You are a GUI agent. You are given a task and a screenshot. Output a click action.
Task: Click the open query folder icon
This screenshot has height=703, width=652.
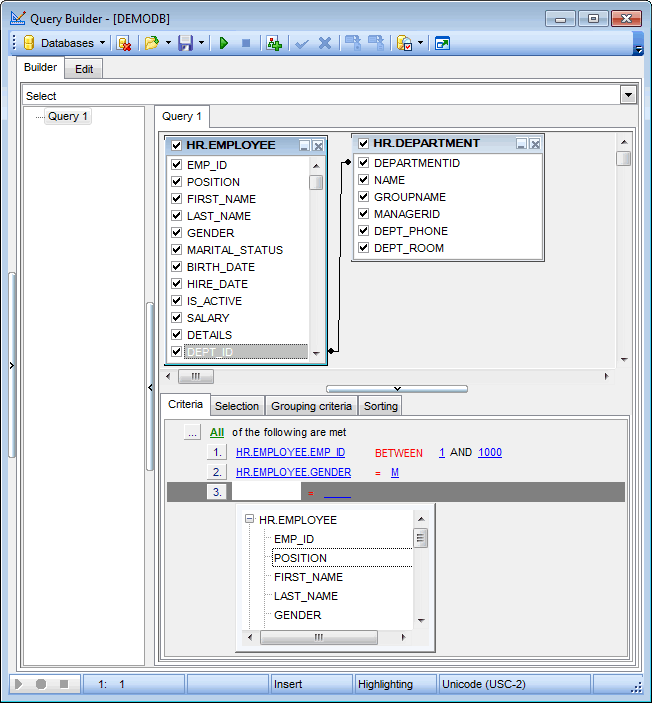pyautogui.click(x=152, y=43)
